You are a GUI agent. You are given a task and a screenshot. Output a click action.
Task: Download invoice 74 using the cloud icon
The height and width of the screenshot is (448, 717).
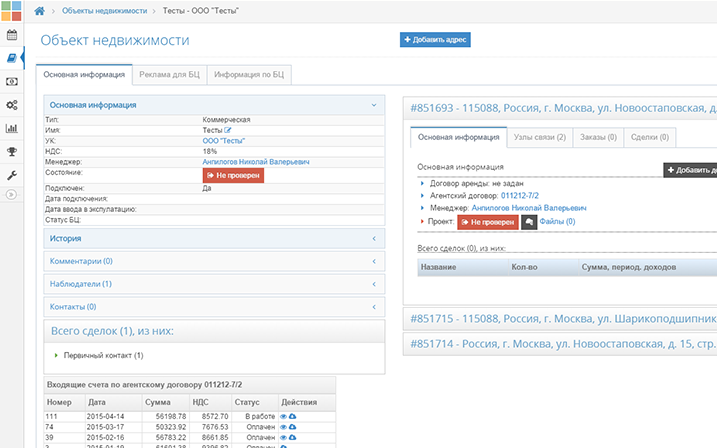(x=293, y=427)
